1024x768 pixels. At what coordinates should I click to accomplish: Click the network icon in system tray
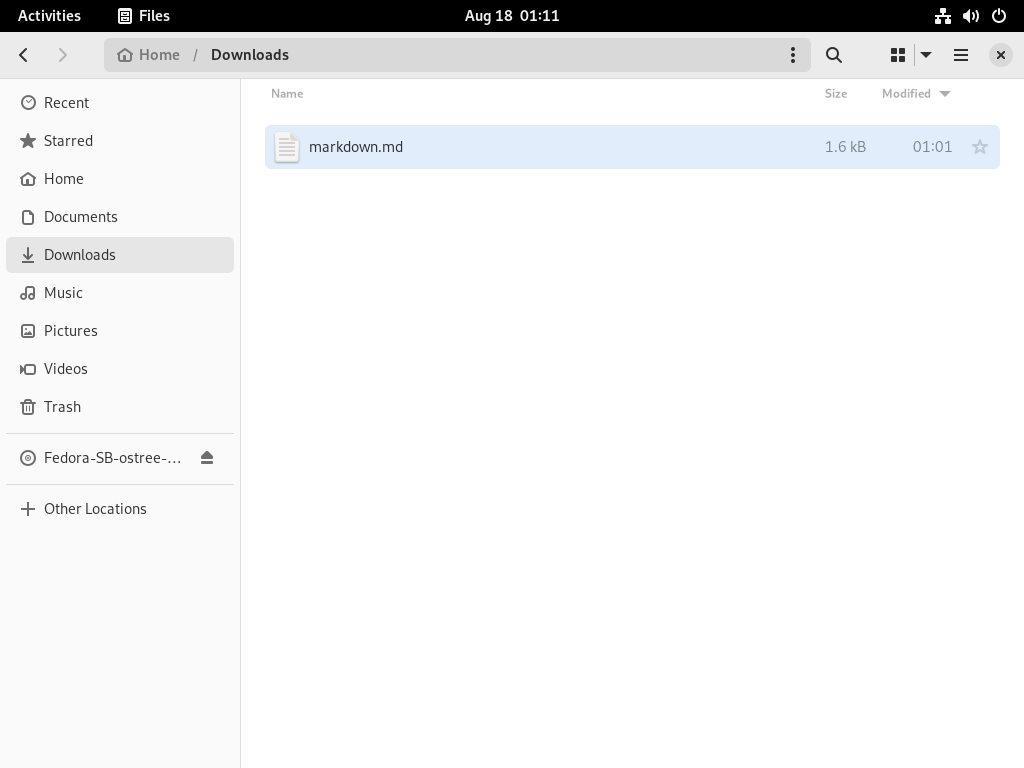942,16
